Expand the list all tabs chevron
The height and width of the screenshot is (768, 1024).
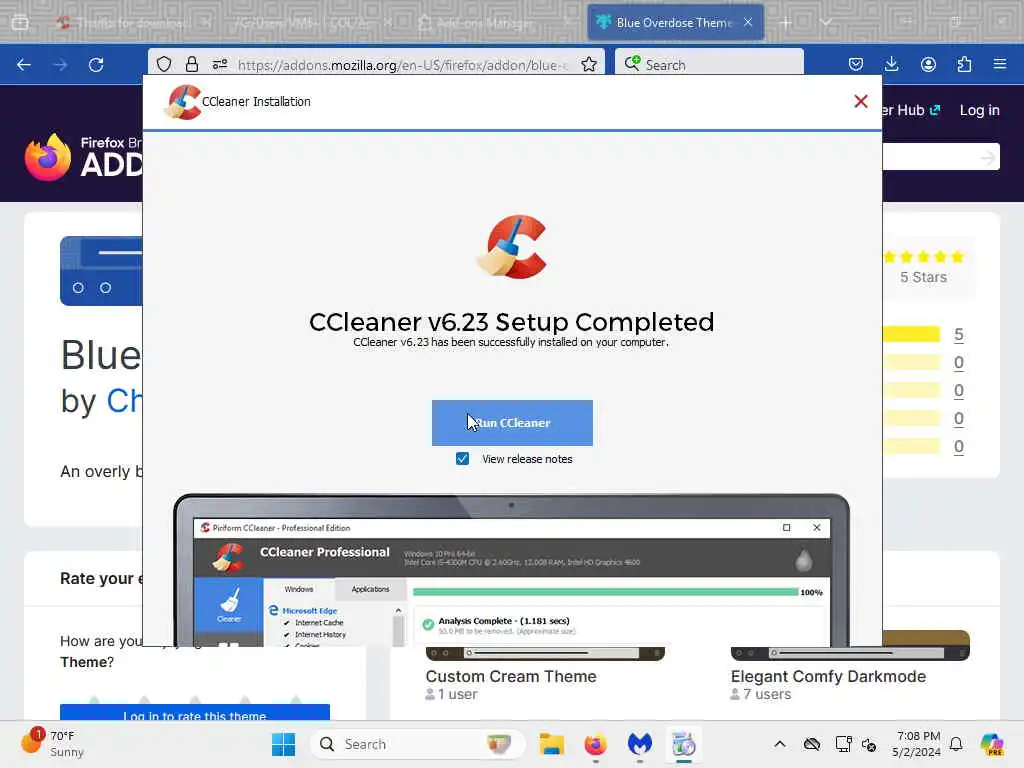[x=826, y=22]
